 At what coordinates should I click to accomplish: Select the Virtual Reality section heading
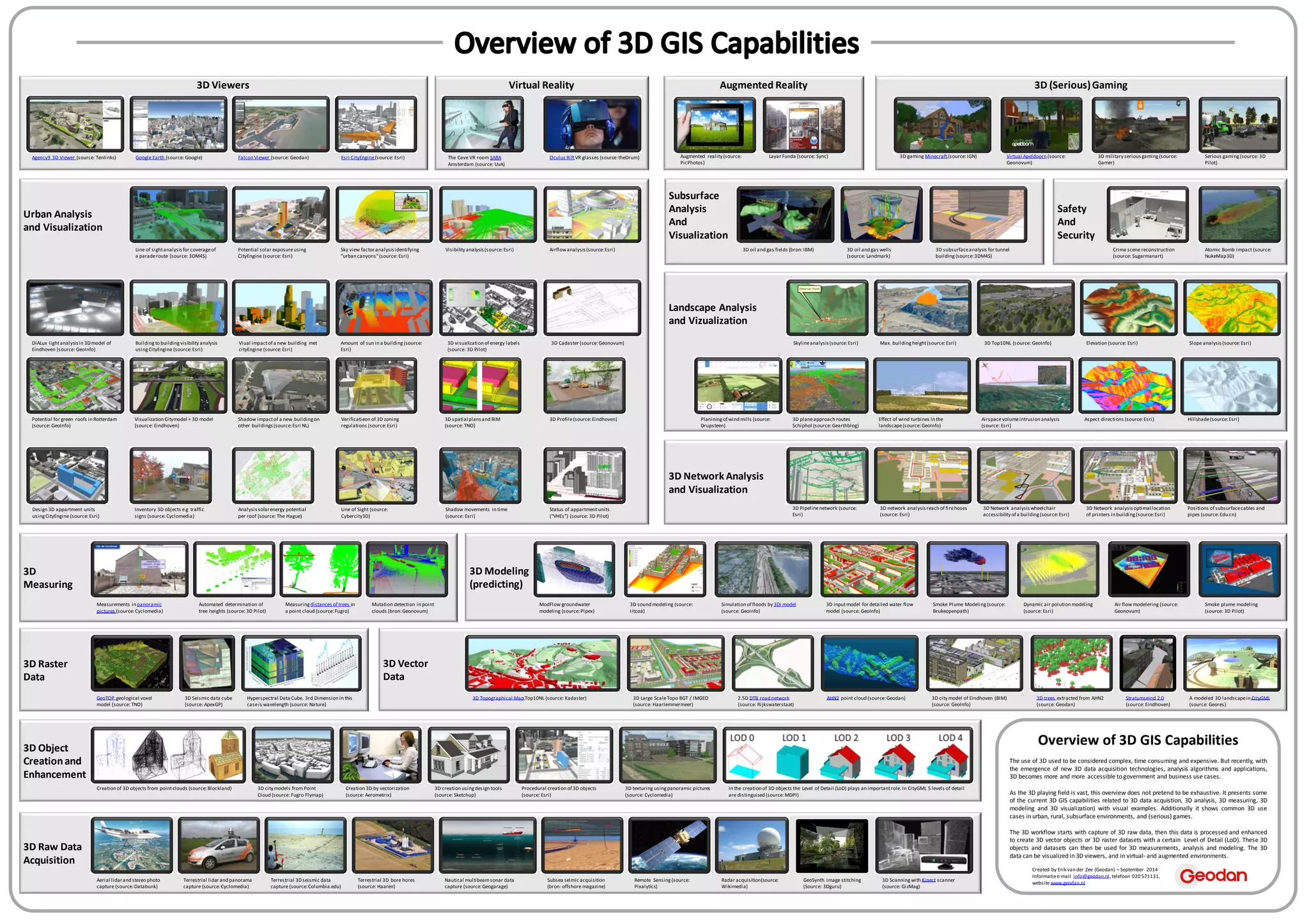click(x=541, y=85)
